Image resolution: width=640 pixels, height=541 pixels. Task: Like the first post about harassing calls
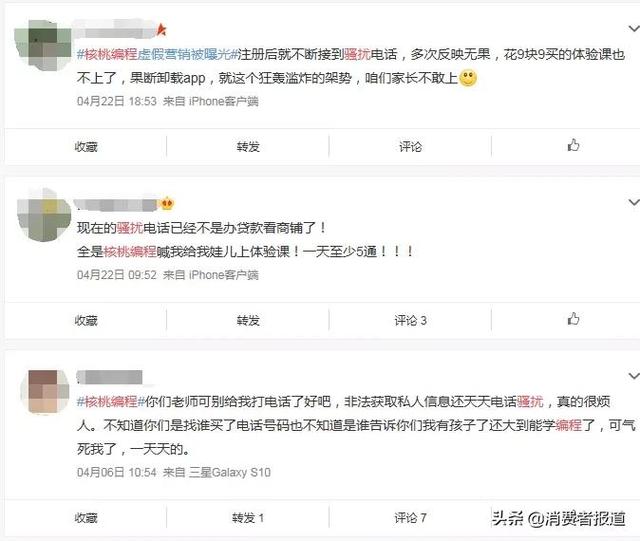573,145
